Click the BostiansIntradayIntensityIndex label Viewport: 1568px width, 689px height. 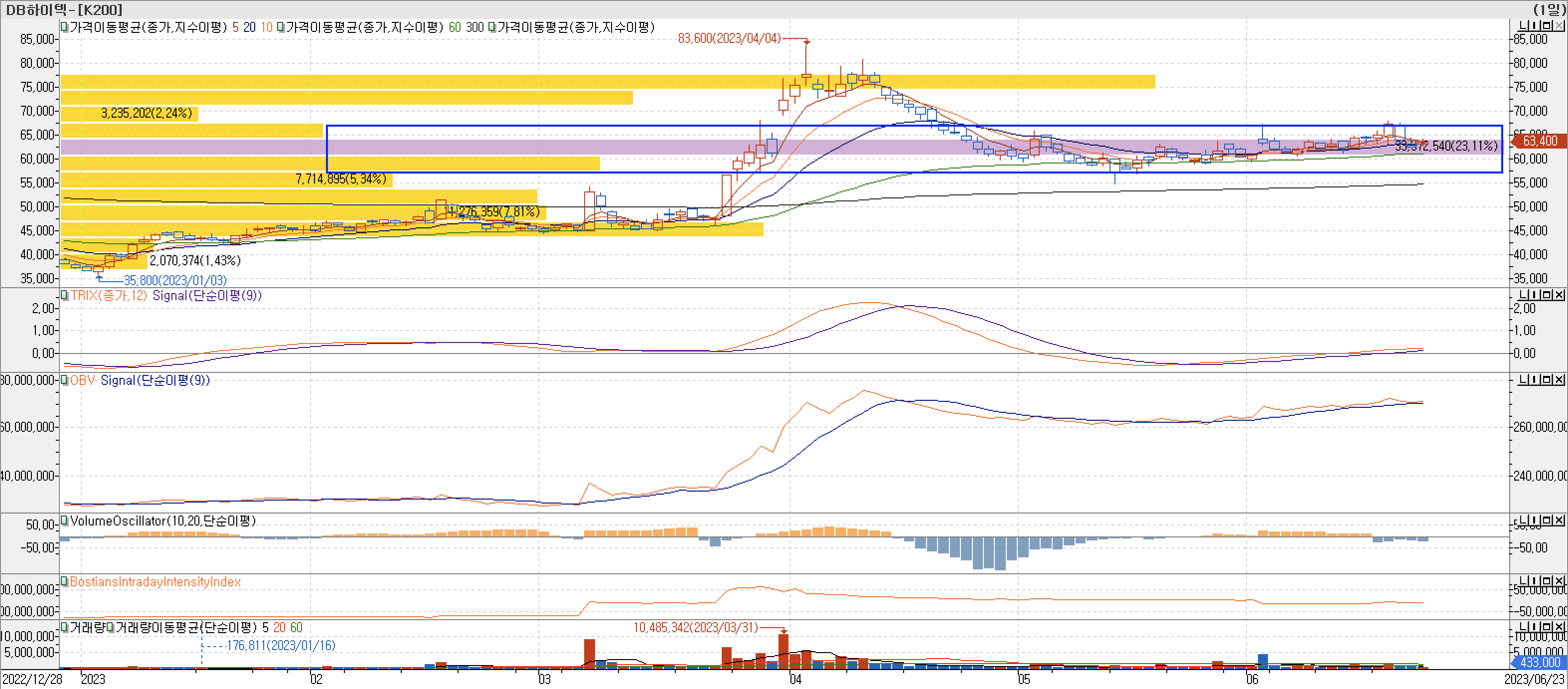(155, 582)
